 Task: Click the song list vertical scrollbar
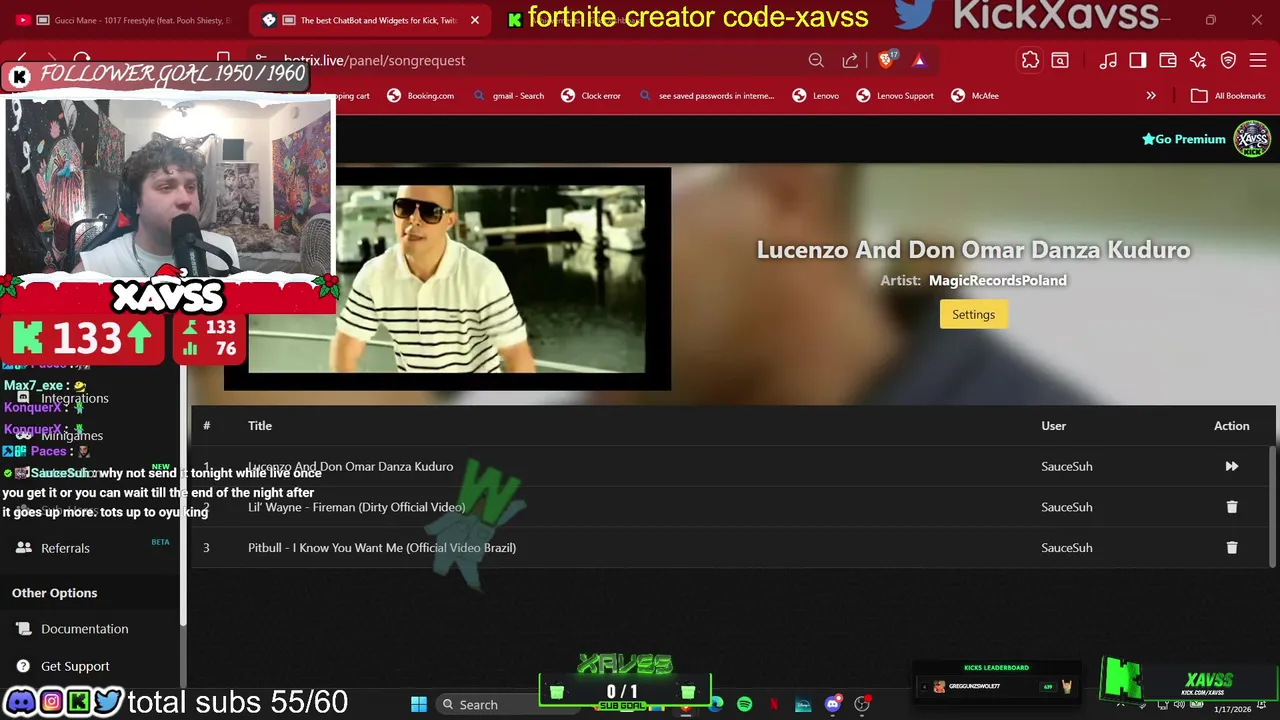point(1273,506)
